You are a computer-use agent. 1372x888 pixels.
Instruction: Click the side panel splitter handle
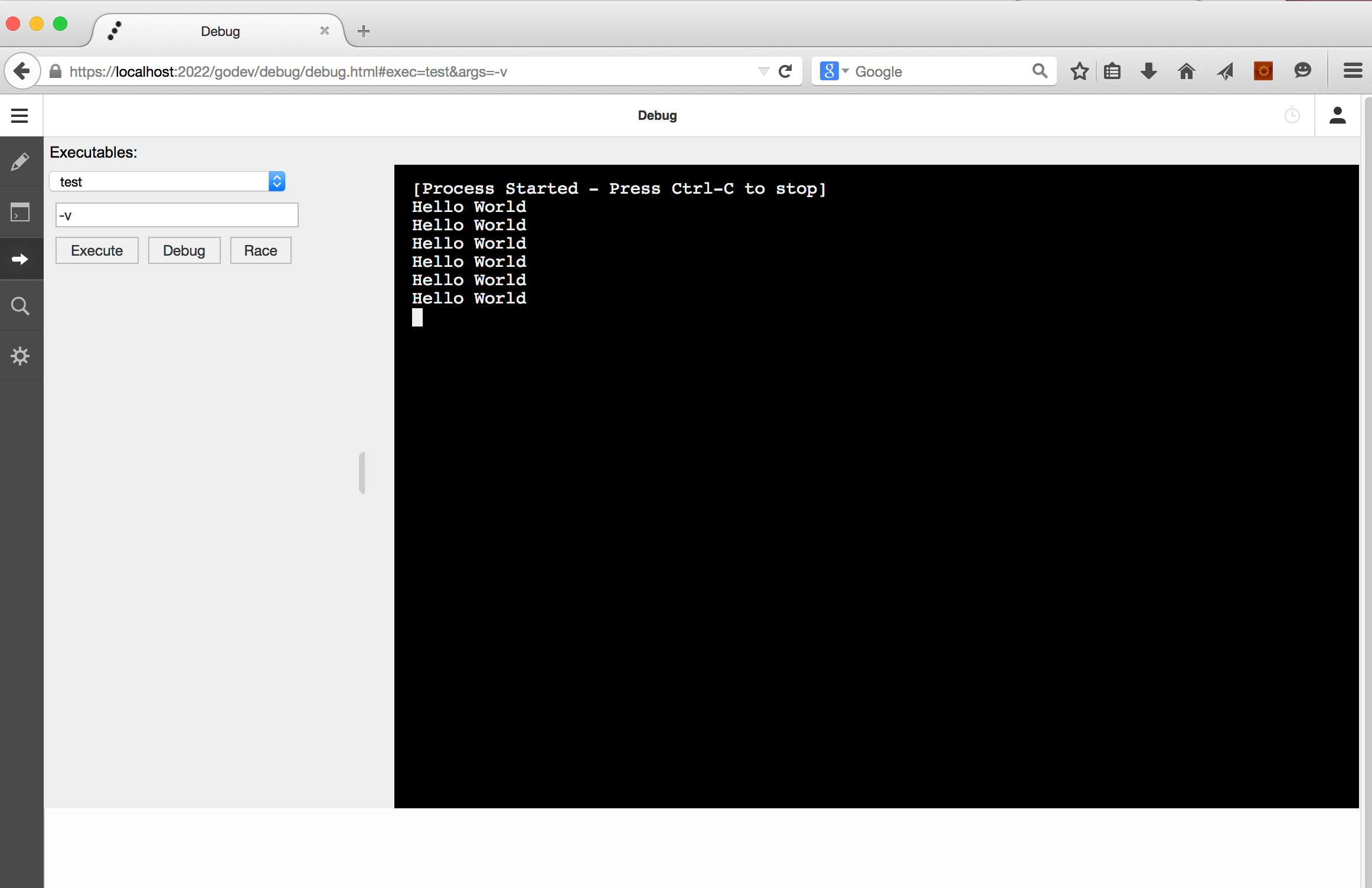coord(362,472)
